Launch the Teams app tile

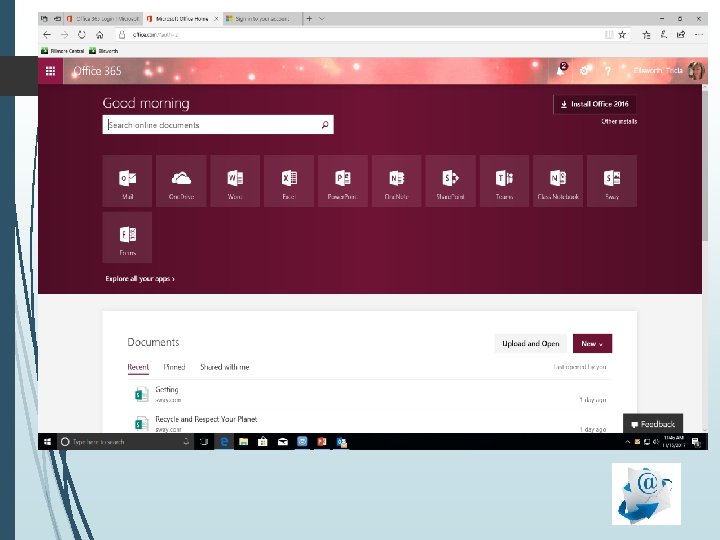(504, 181)
